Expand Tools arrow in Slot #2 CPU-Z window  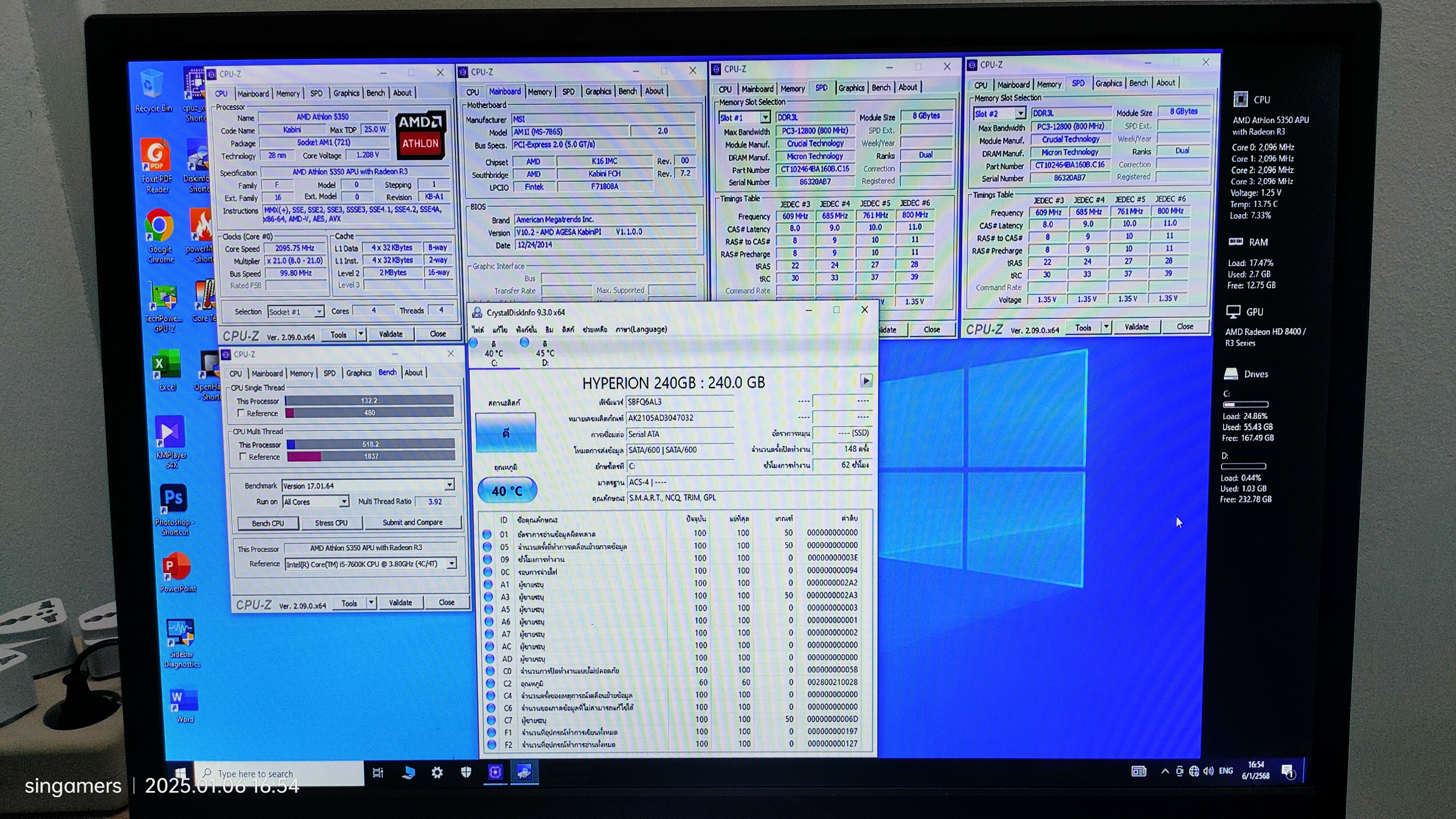1106,327
